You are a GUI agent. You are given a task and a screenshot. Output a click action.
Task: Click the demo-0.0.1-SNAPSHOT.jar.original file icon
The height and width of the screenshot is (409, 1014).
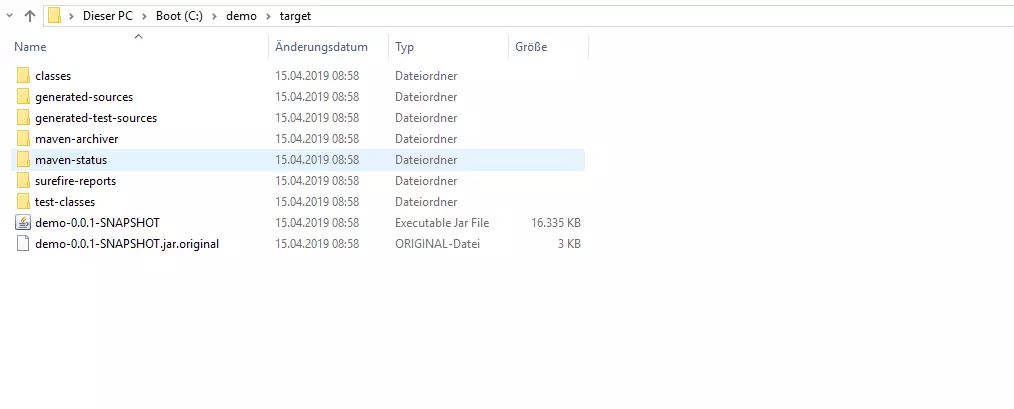tap(23, 244)
